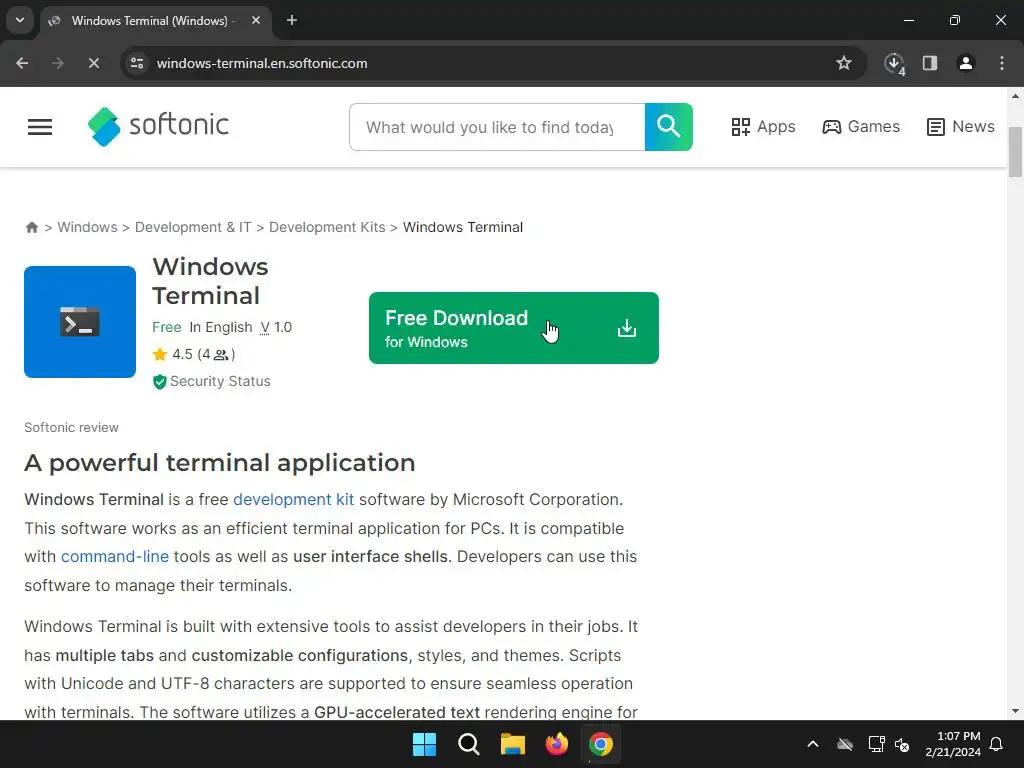Focus the 'What would you like to find' search box
The height and width of the screenshot is (768, 1024).
click(497, 127)
